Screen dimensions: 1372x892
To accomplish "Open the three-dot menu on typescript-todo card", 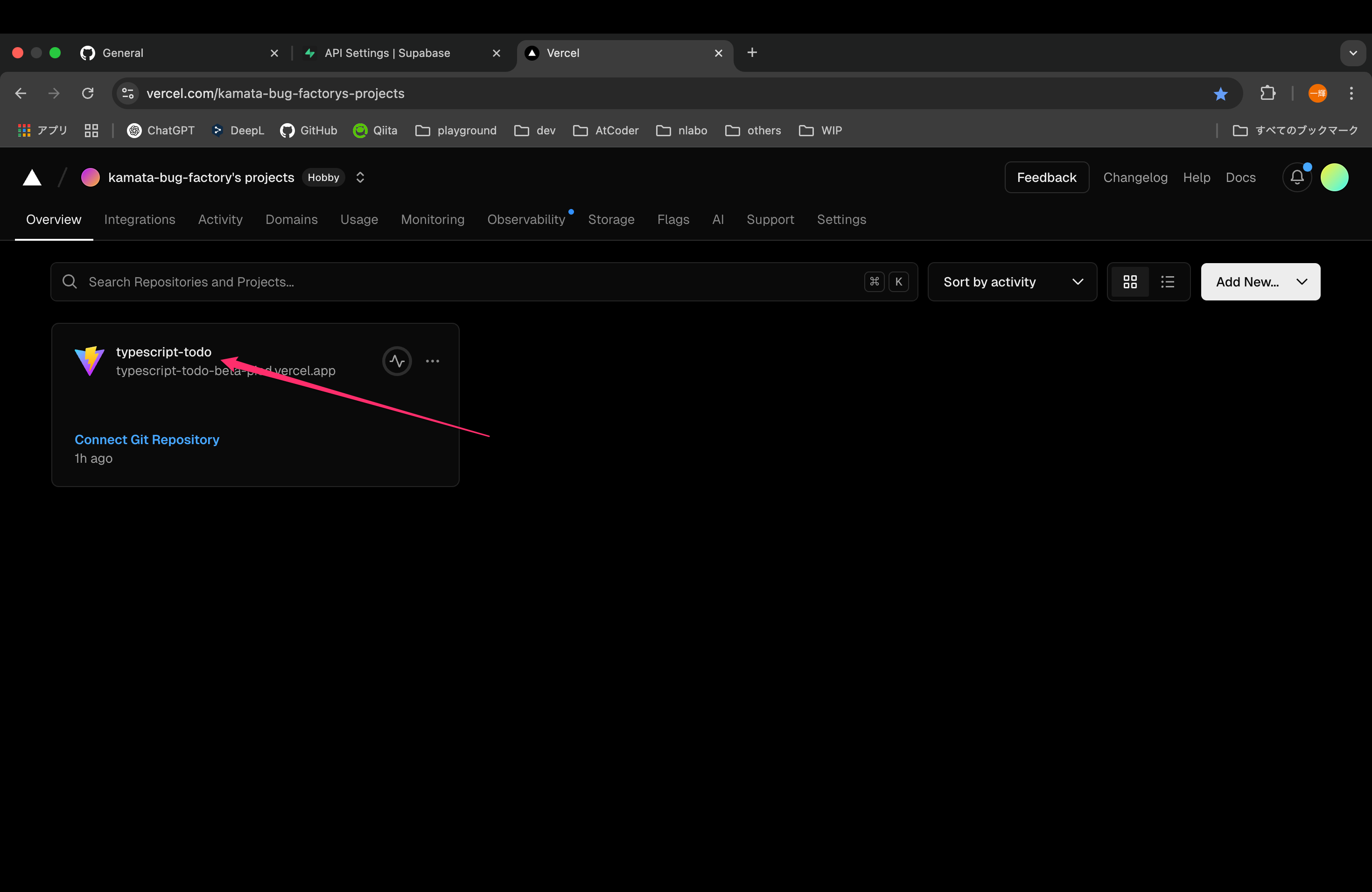I will (x=432, y=361).
